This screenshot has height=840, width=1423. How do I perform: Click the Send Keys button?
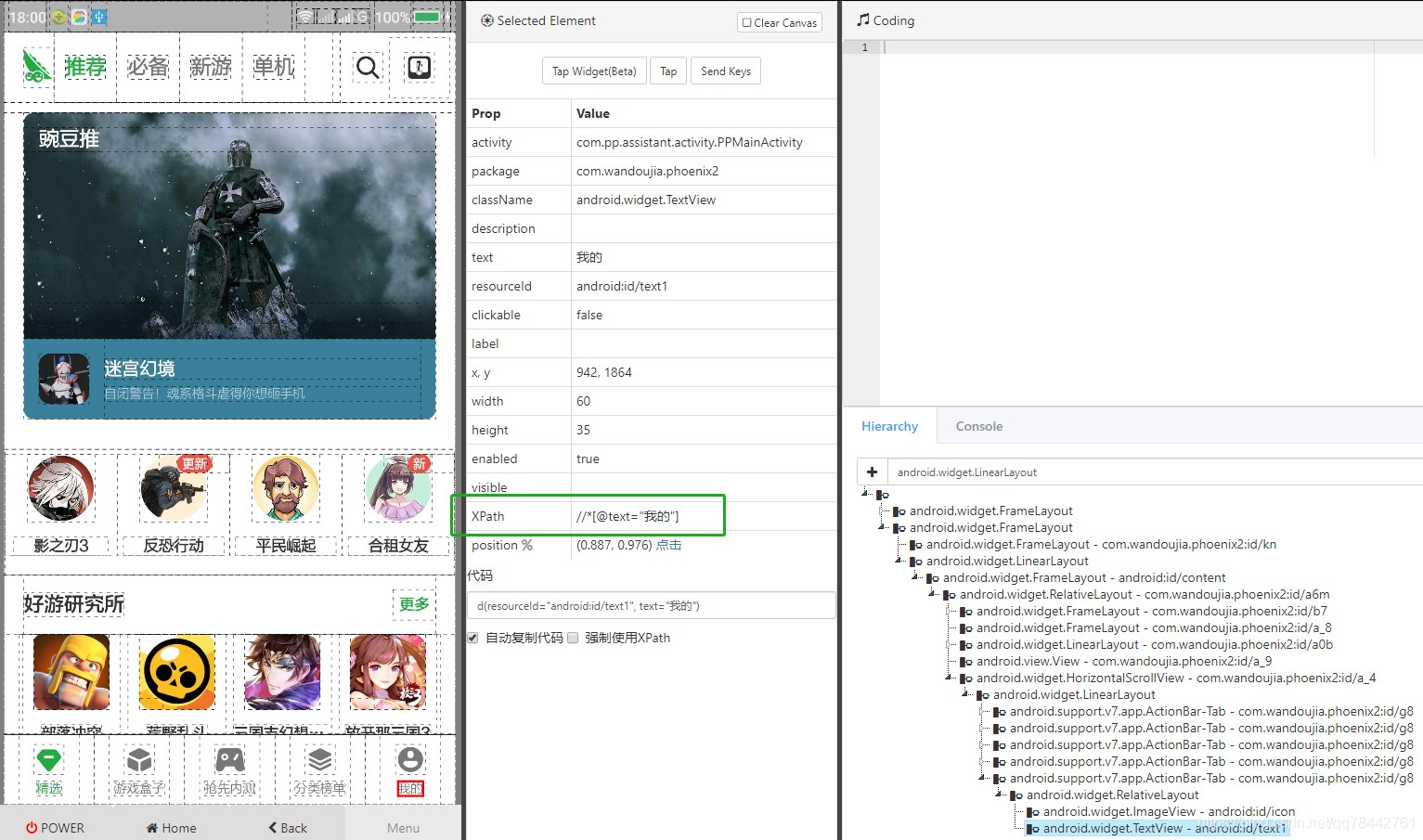click(725, 71)
